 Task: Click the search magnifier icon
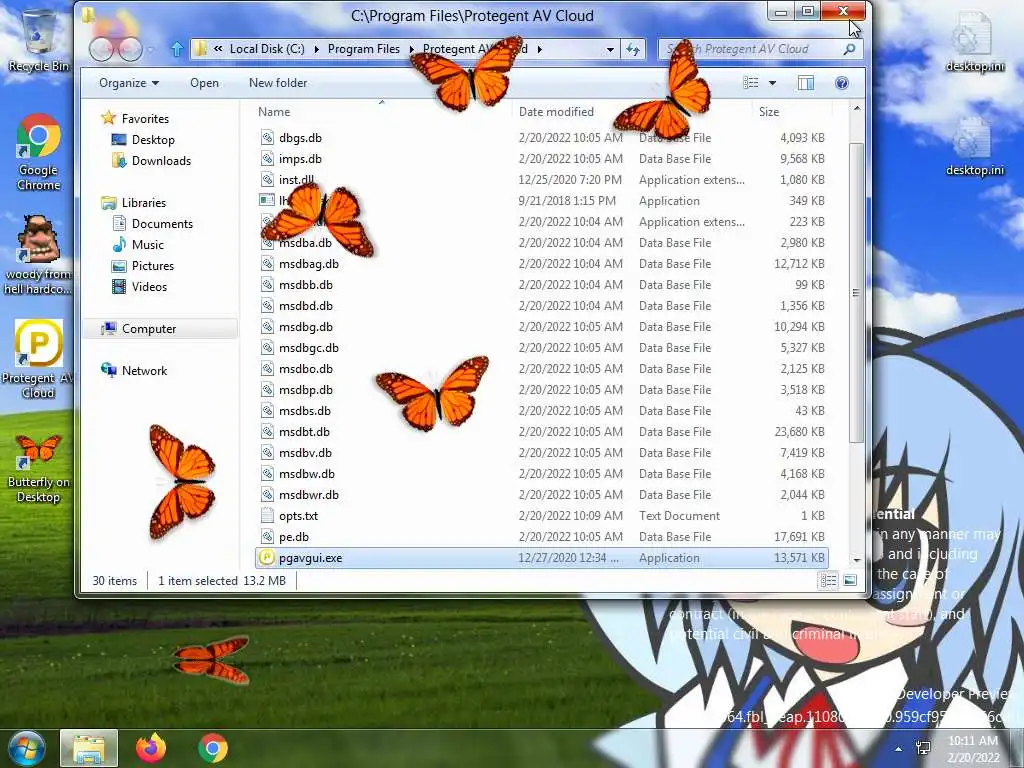click(x=849, y=49)
